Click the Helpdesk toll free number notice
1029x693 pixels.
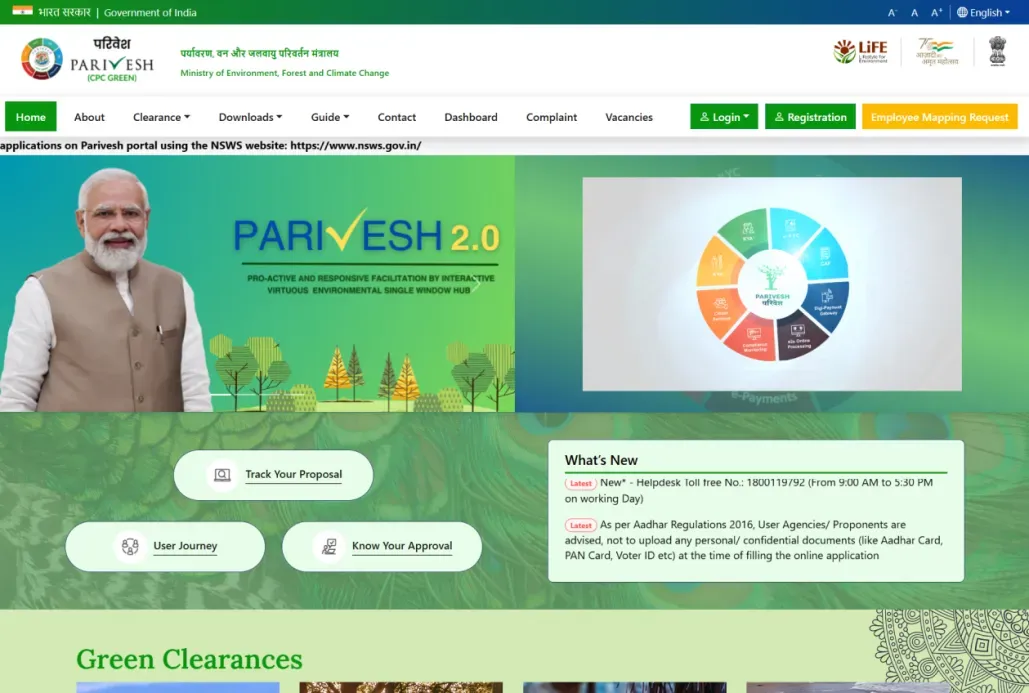pyautogui.click(x=749, y=490)
